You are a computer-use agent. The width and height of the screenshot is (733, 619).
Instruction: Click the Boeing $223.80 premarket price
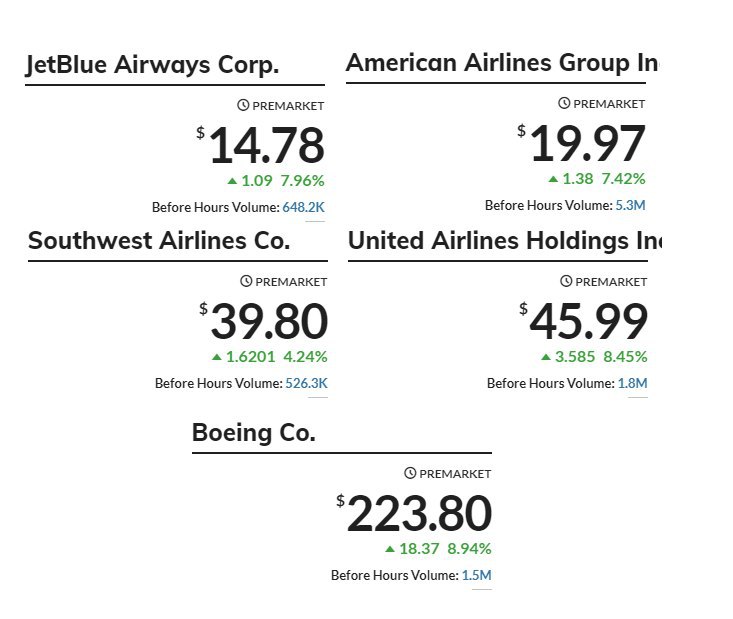click(x=414, y=514)
